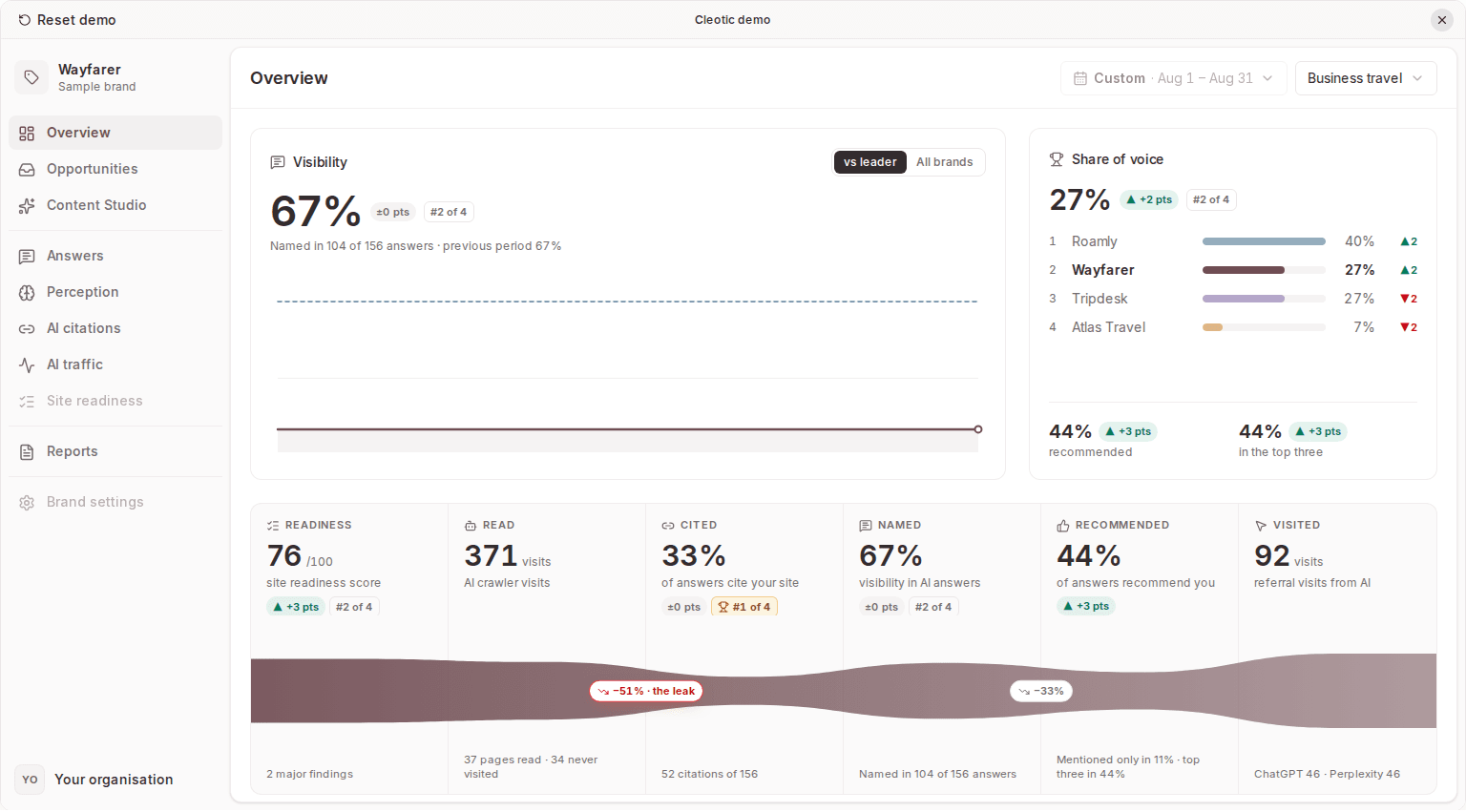1466x812 pixels.
Task: Open the Opportunities page
Action: (x=115, y=169)
